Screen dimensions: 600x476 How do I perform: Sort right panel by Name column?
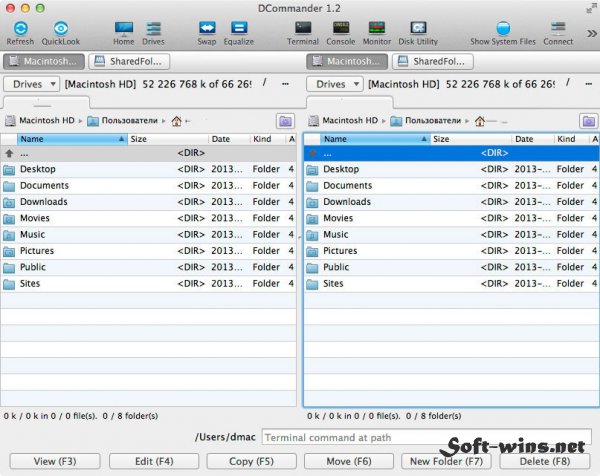[x=375, y=139]
